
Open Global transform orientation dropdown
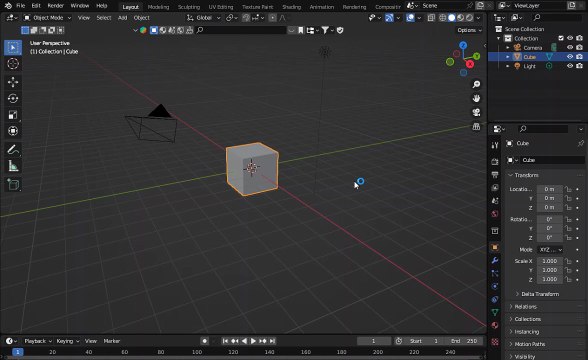pyautogui.click(x=204, y=18)
